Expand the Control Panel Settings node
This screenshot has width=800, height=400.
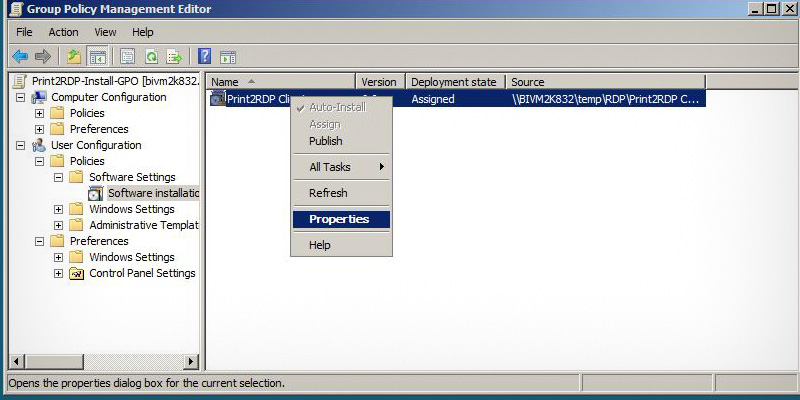[59, 273]
